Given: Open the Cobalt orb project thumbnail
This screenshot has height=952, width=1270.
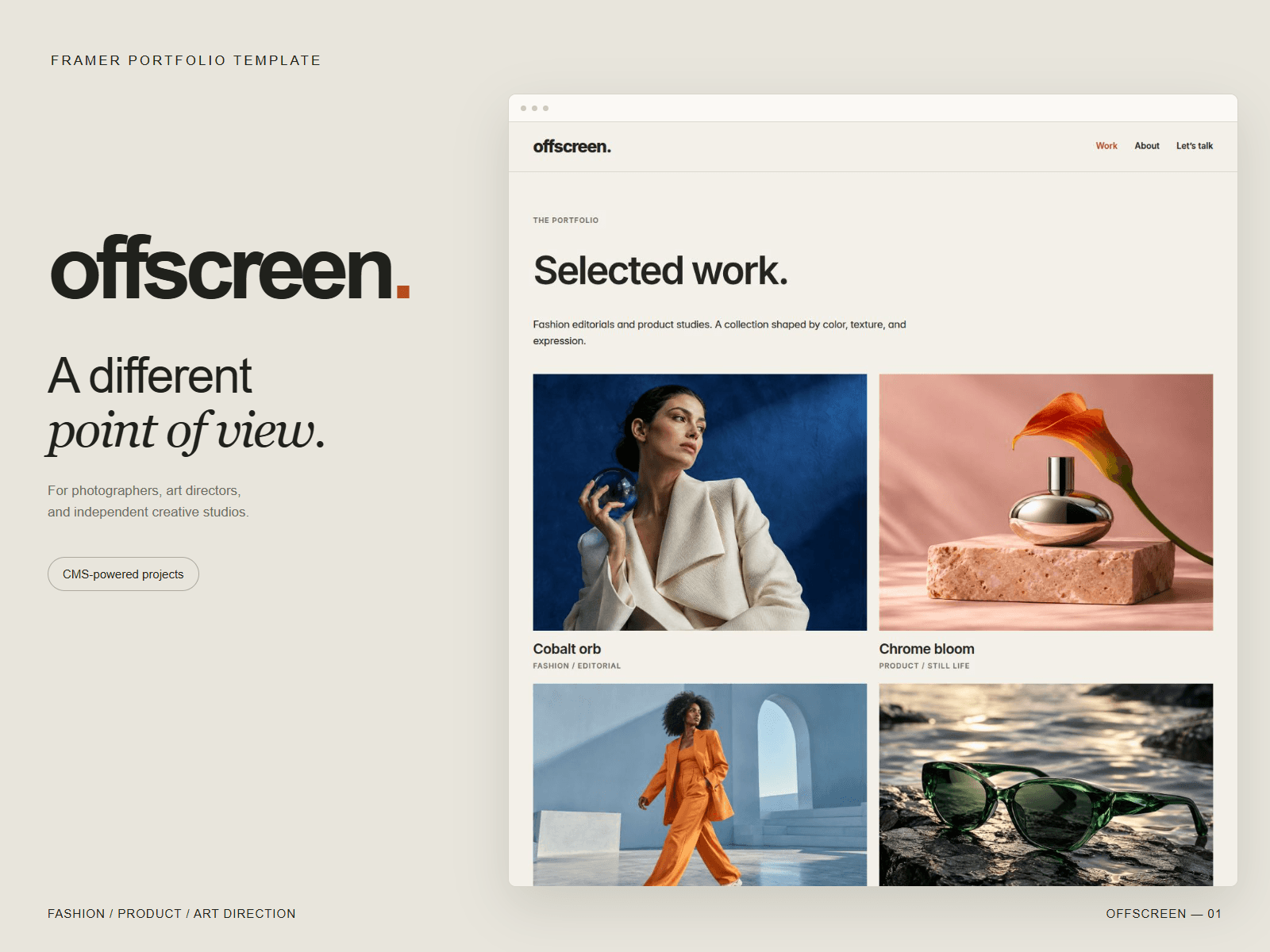Looking at the screenshot, I should (700, 502).
